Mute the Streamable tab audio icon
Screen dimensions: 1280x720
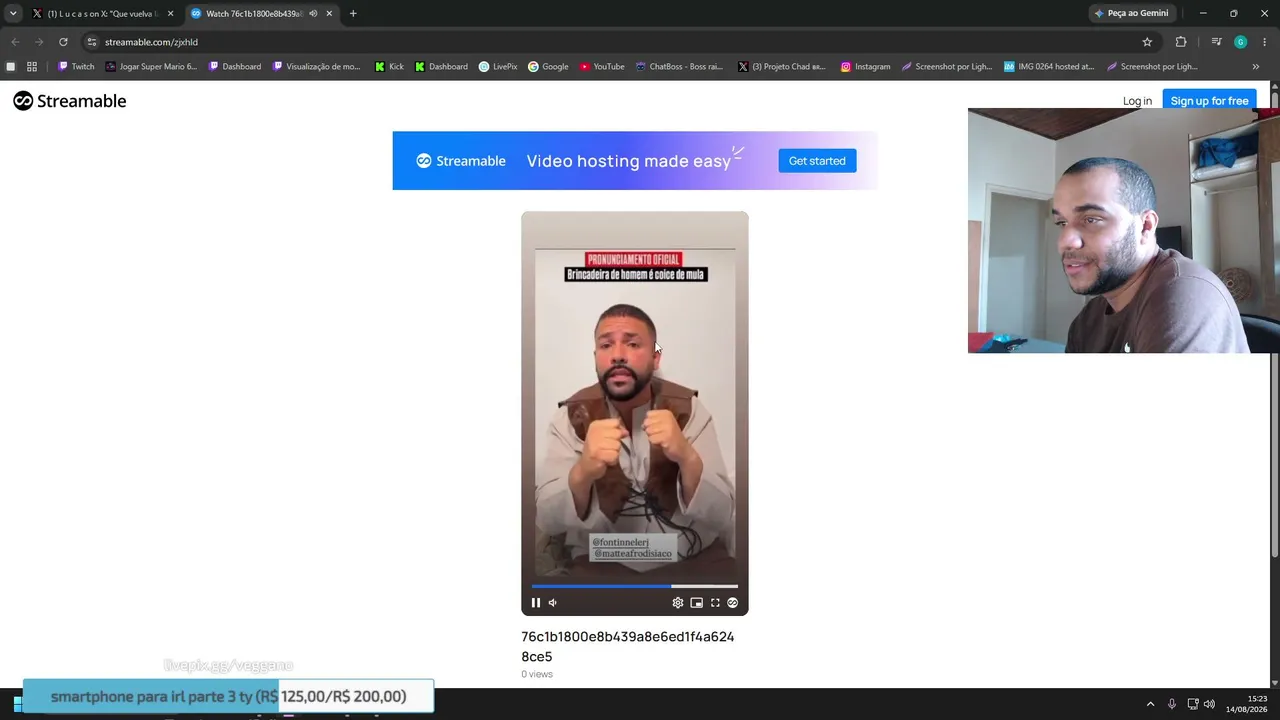(313, 14)
